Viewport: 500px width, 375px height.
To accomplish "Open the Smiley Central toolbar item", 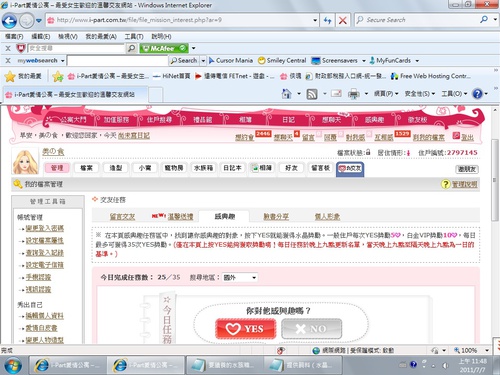I will pos(282,61).
